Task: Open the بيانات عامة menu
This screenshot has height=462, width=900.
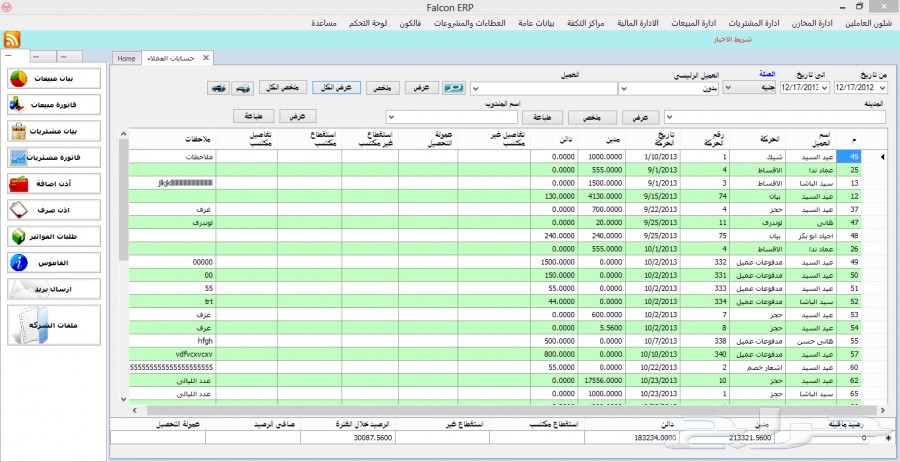Action: click(x=536, y=24)
